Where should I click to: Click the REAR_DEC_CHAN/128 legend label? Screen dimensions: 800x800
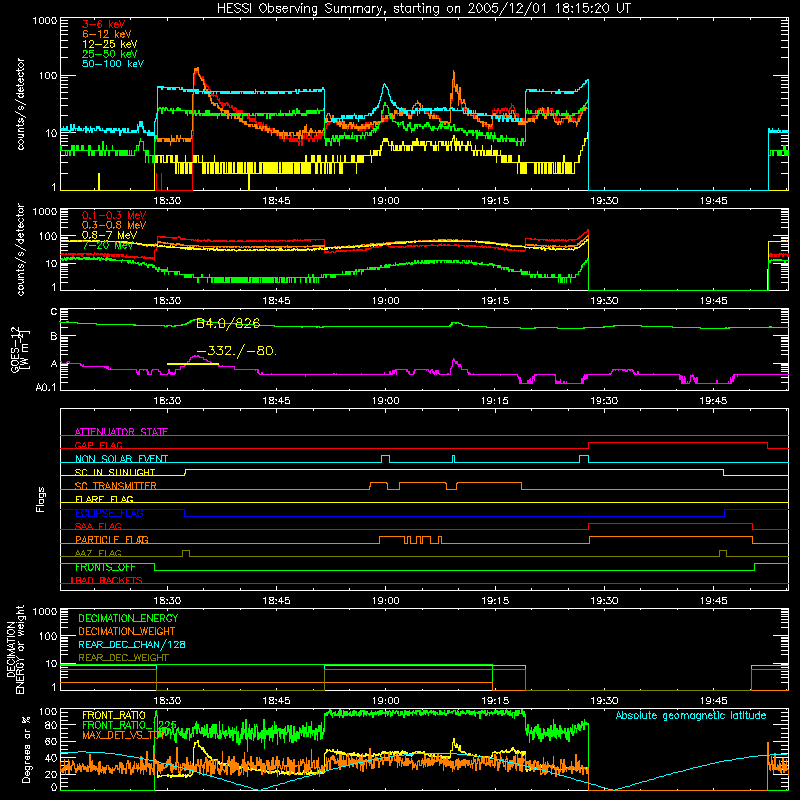click(x=132, y=644)
